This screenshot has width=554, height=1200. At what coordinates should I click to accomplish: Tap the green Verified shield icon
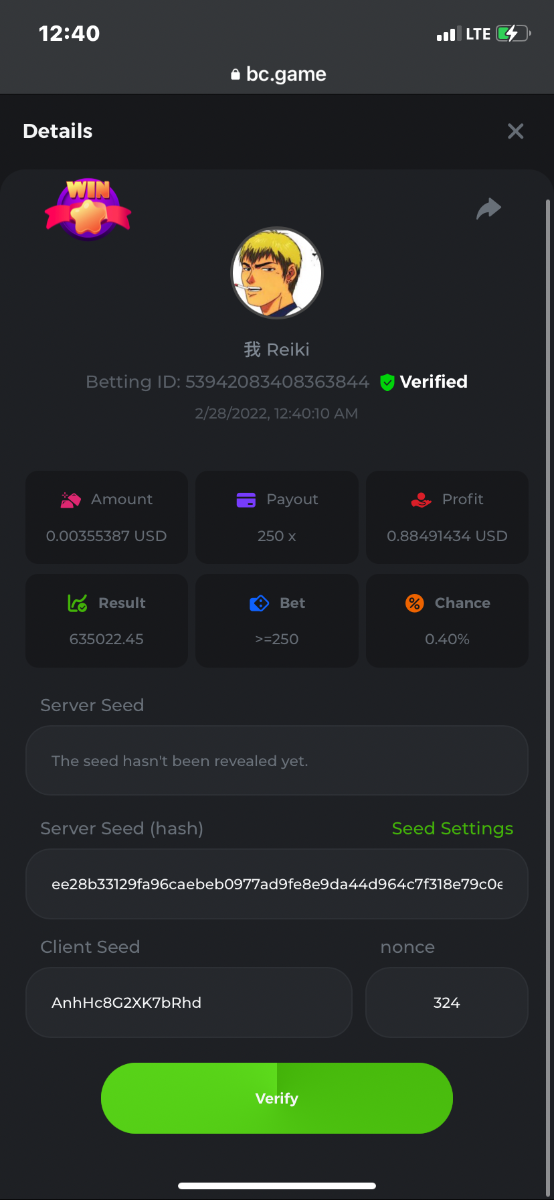387,382
